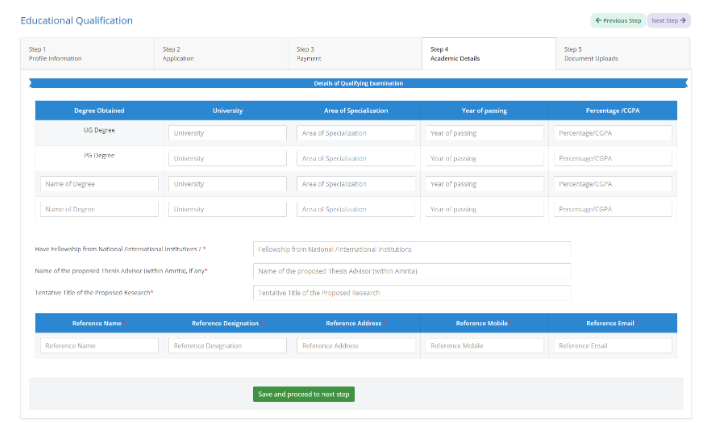The width and height of the screenshot is (712, 423).
Task: Open Step 5 Document Uploads tab
Action: click(x=622, y=53)
